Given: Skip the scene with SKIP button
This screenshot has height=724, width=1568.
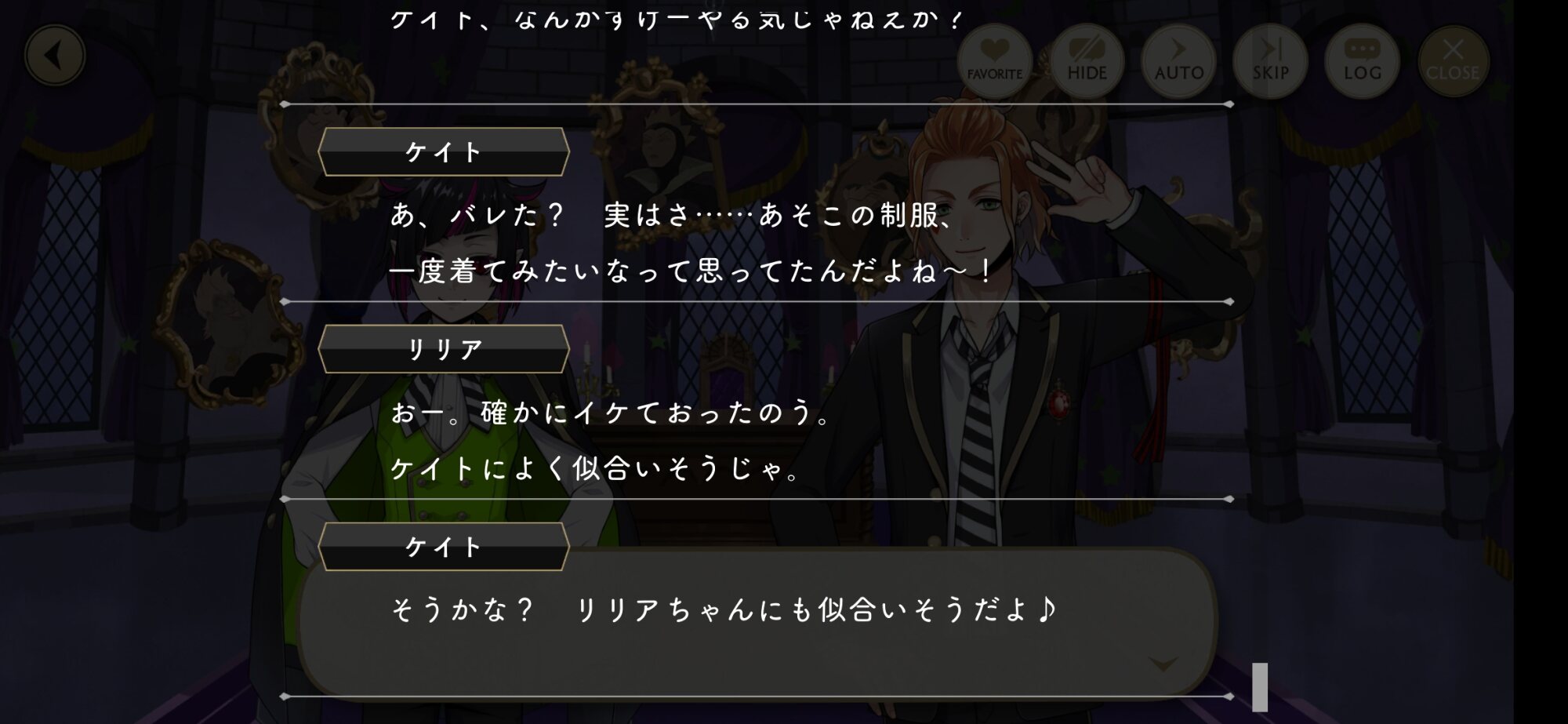Looking at the screenshot, I should coord(1270,61).
